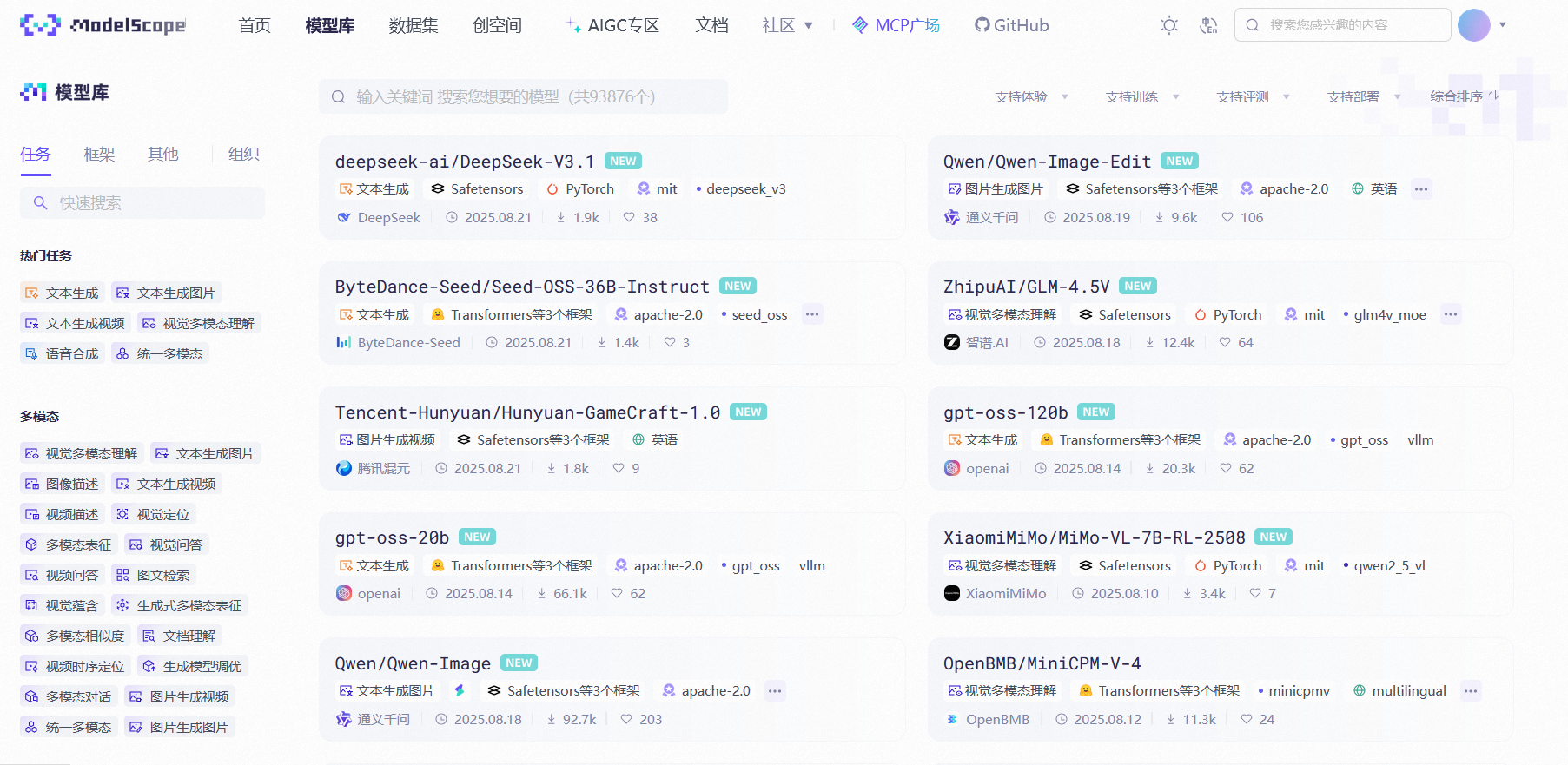Expand more tags on GLM-4.5V card
Screen dimensions: 1568x765
[1451, 314]
